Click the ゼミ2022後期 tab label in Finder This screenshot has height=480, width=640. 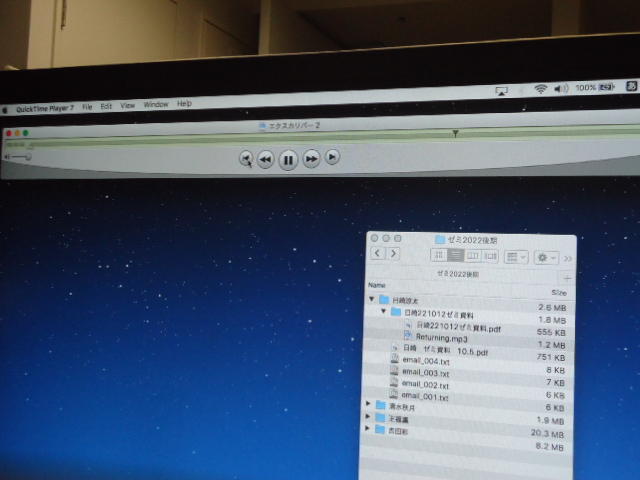point(458,274)
